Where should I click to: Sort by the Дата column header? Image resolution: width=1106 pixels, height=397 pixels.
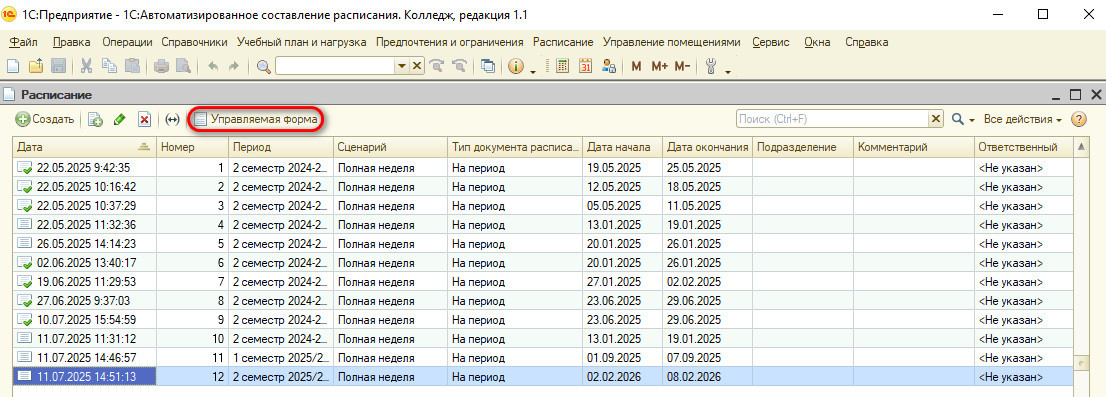pyautogui.click(x=84, y=147)
